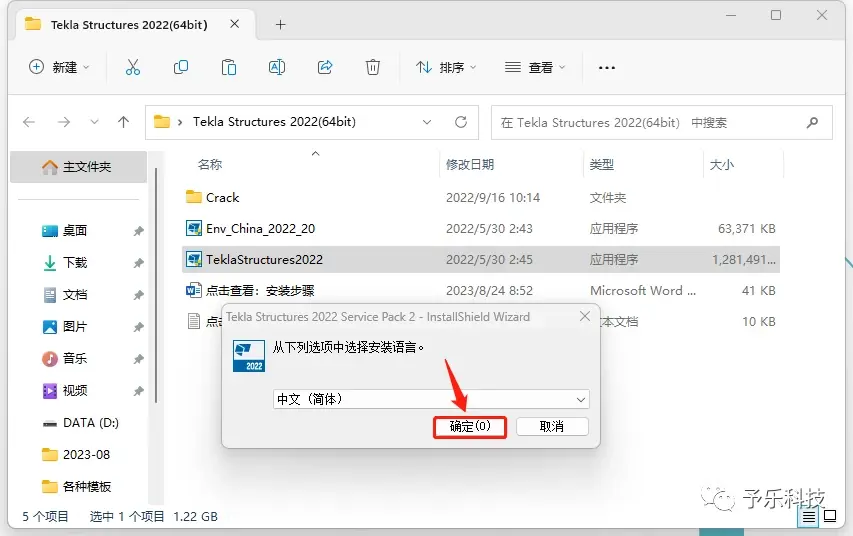Open DATA (D:) drive in navigation pane

pyautogui.click(x=81, y=423)
